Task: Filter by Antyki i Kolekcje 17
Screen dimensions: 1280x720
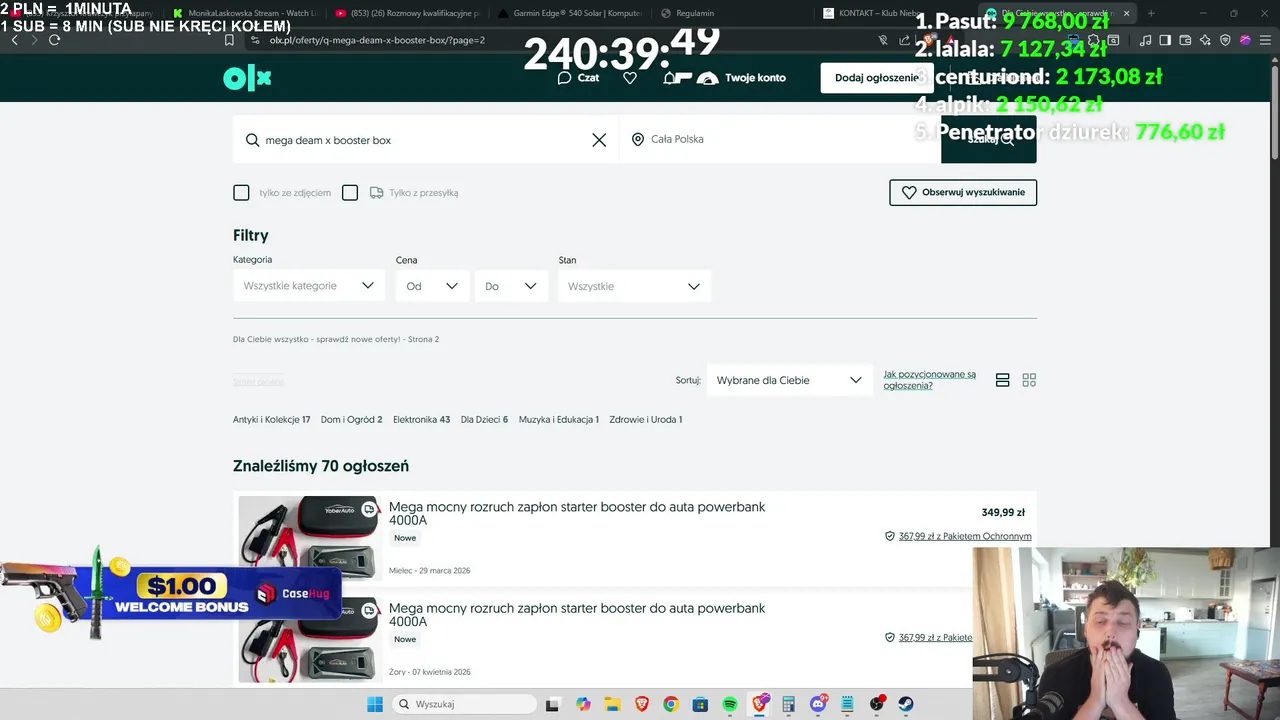Action: [x=271, y=420]
